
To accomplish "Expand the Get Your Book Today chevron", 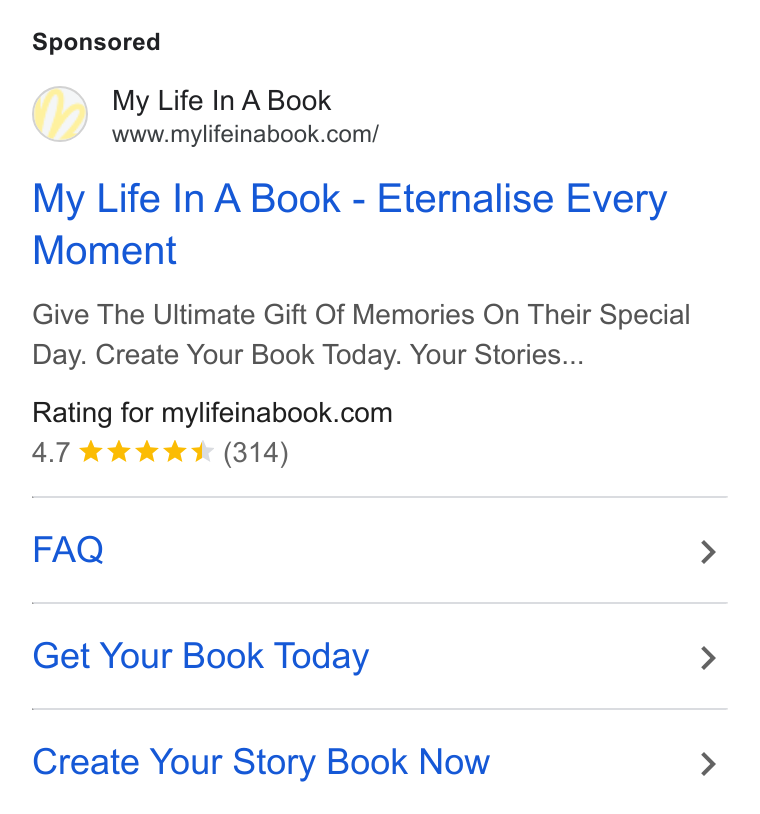I will coord(708,658).
